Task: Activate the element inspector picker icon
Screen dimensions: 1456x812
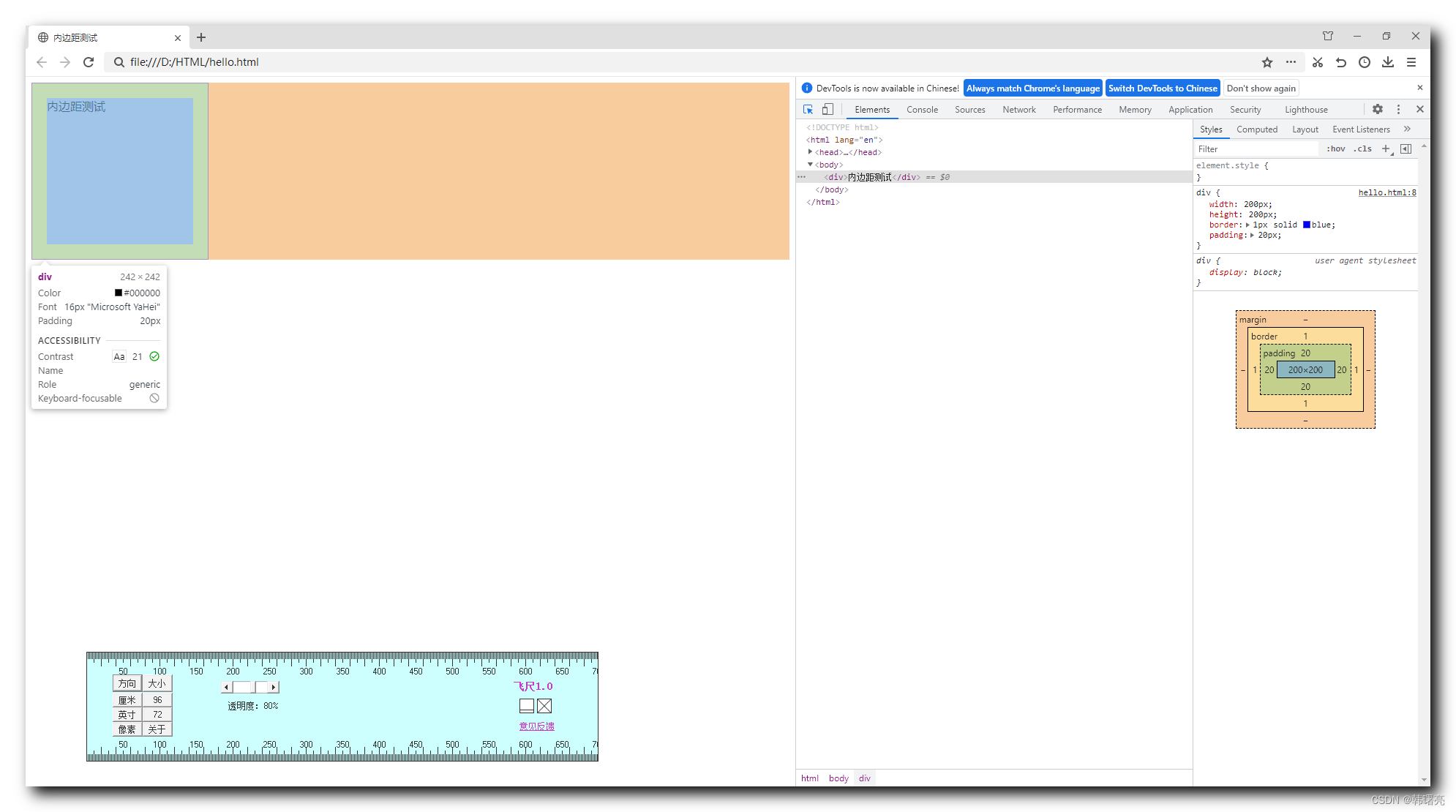Action: click(x=808, y=110)
